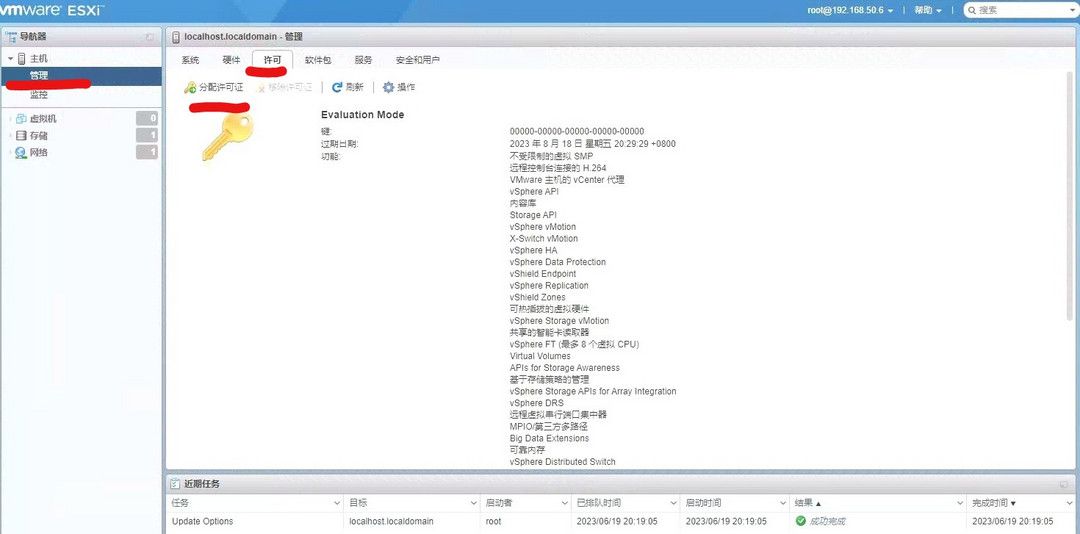Open the Target (目标) column dropdown arrow

click(472, 504)
